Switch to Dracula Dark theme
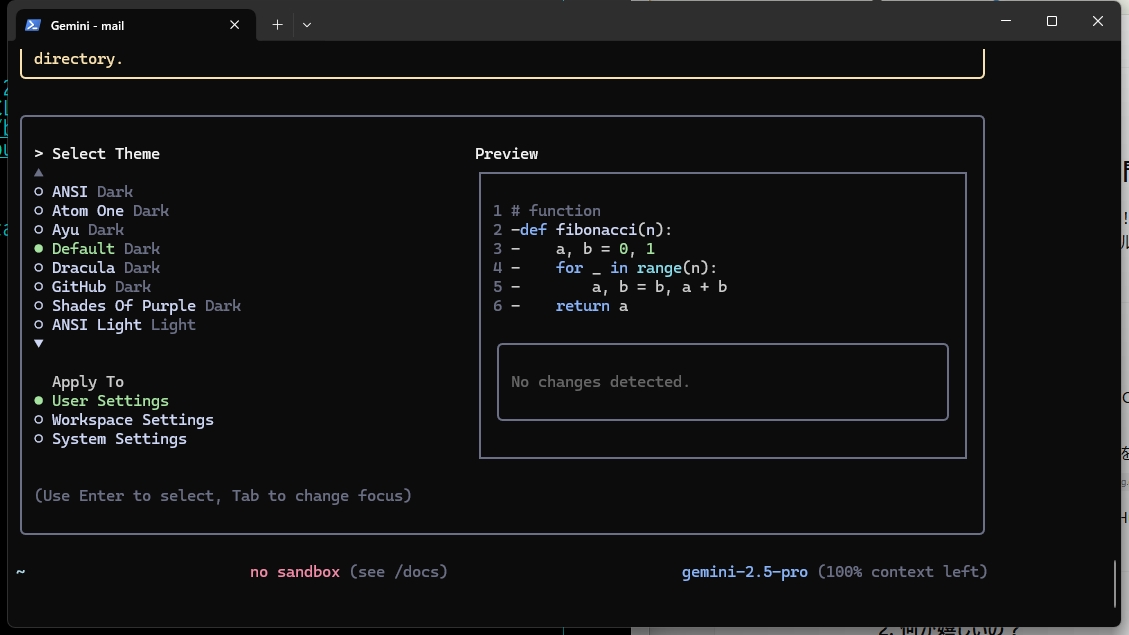The width and height of the screenshot is (1129, 635). (x=105, y=268)
